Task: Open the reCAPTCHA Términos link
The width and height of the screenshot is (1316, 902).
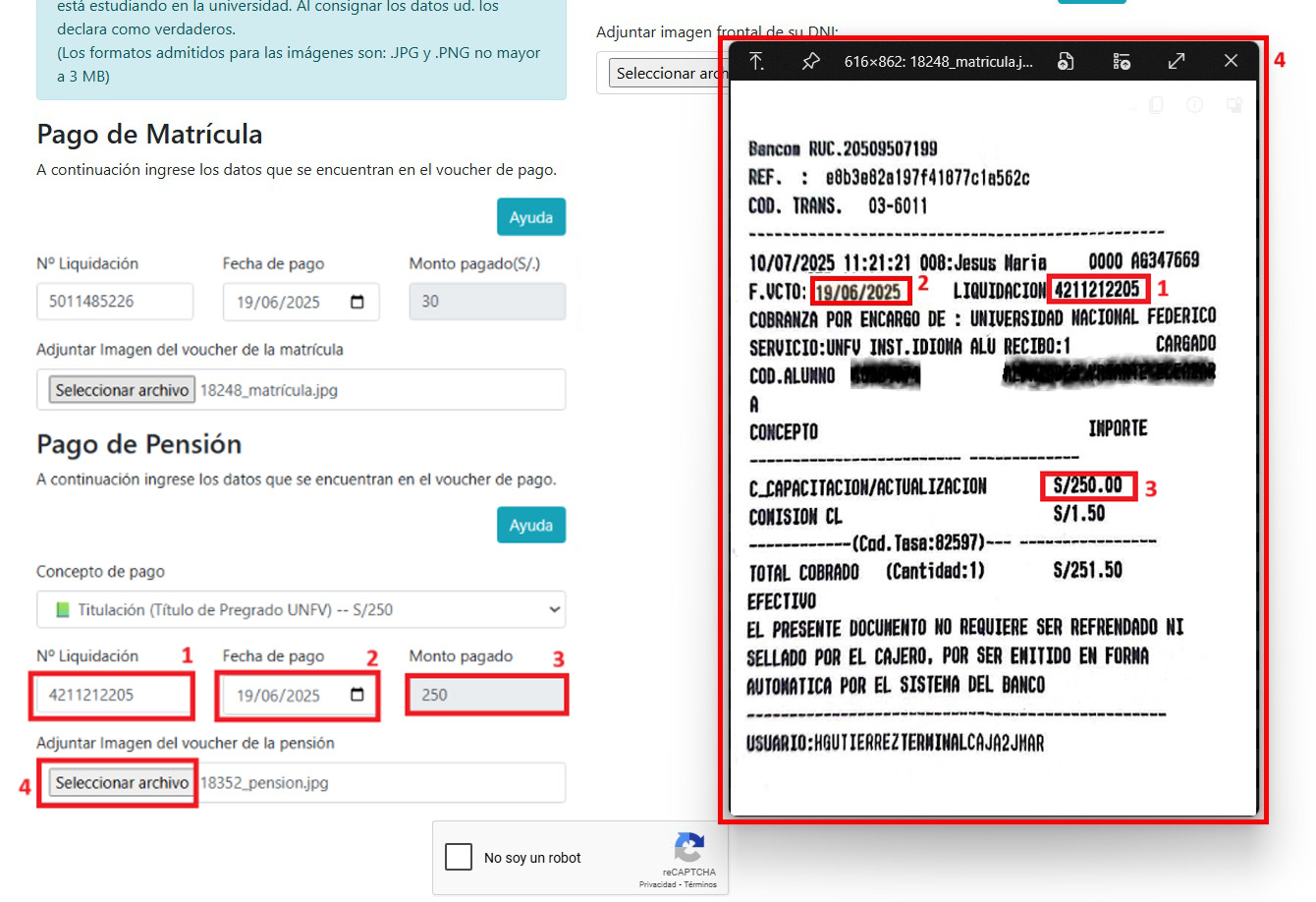Action: (700, 884)
